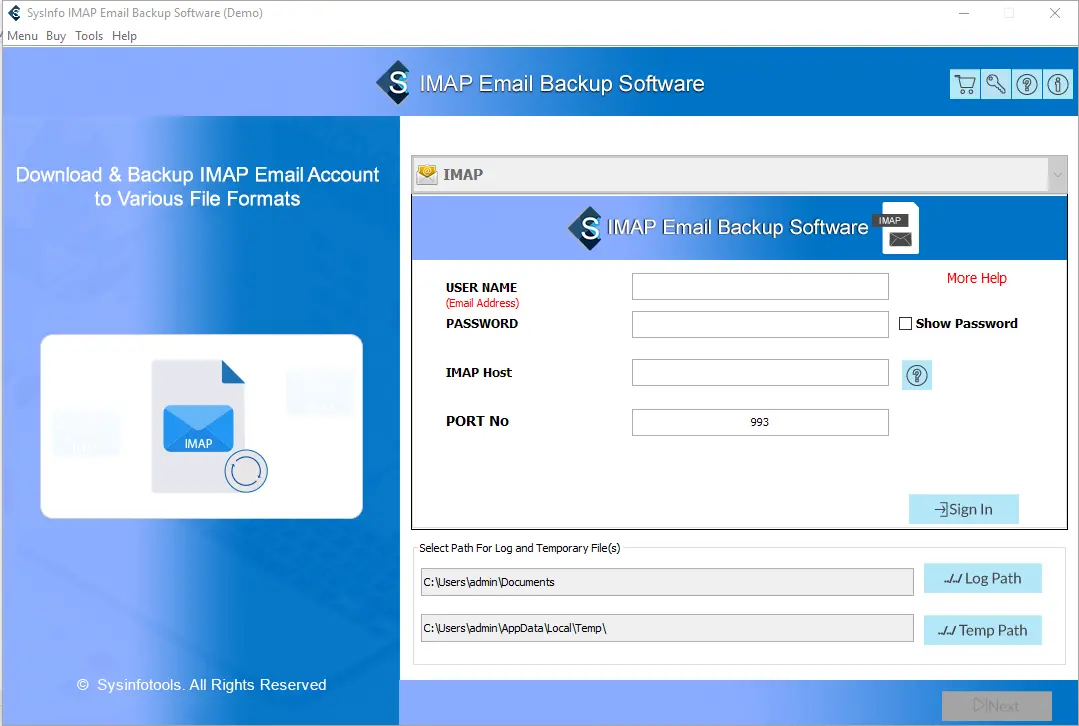Click the More Help link
This screenshot has height=726, width=1079.
(976, 278)
